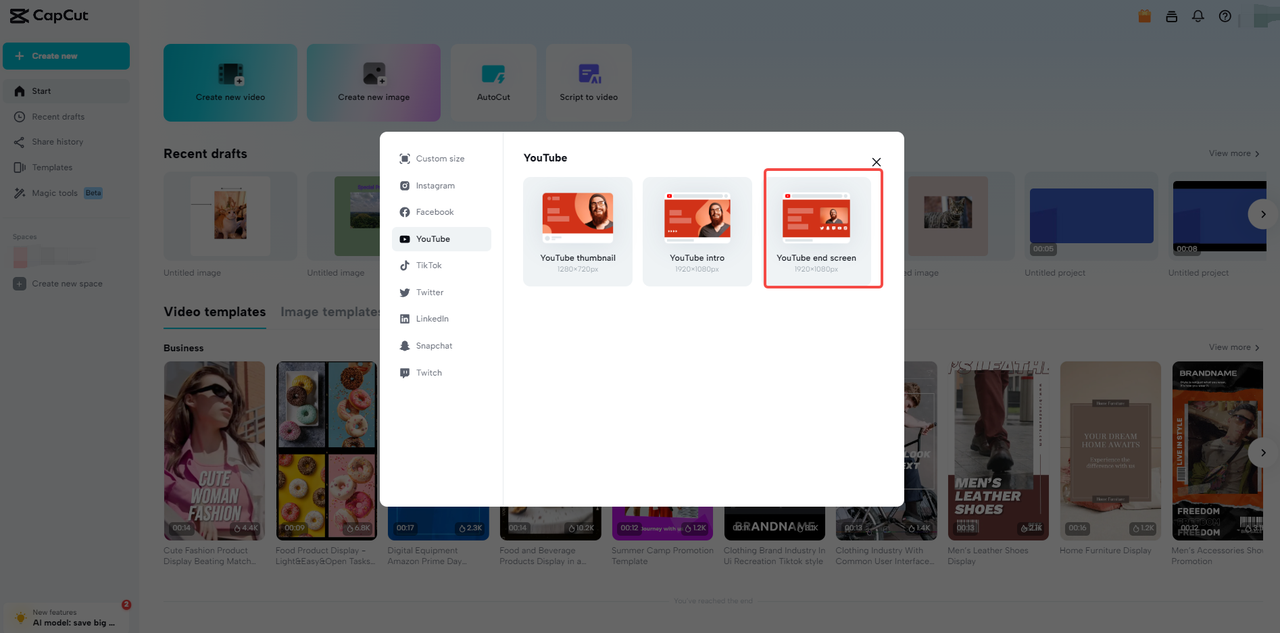Choose Facebook in the platform list
Viewport: 1280px width, 633px height.
(x=441, y=212)
